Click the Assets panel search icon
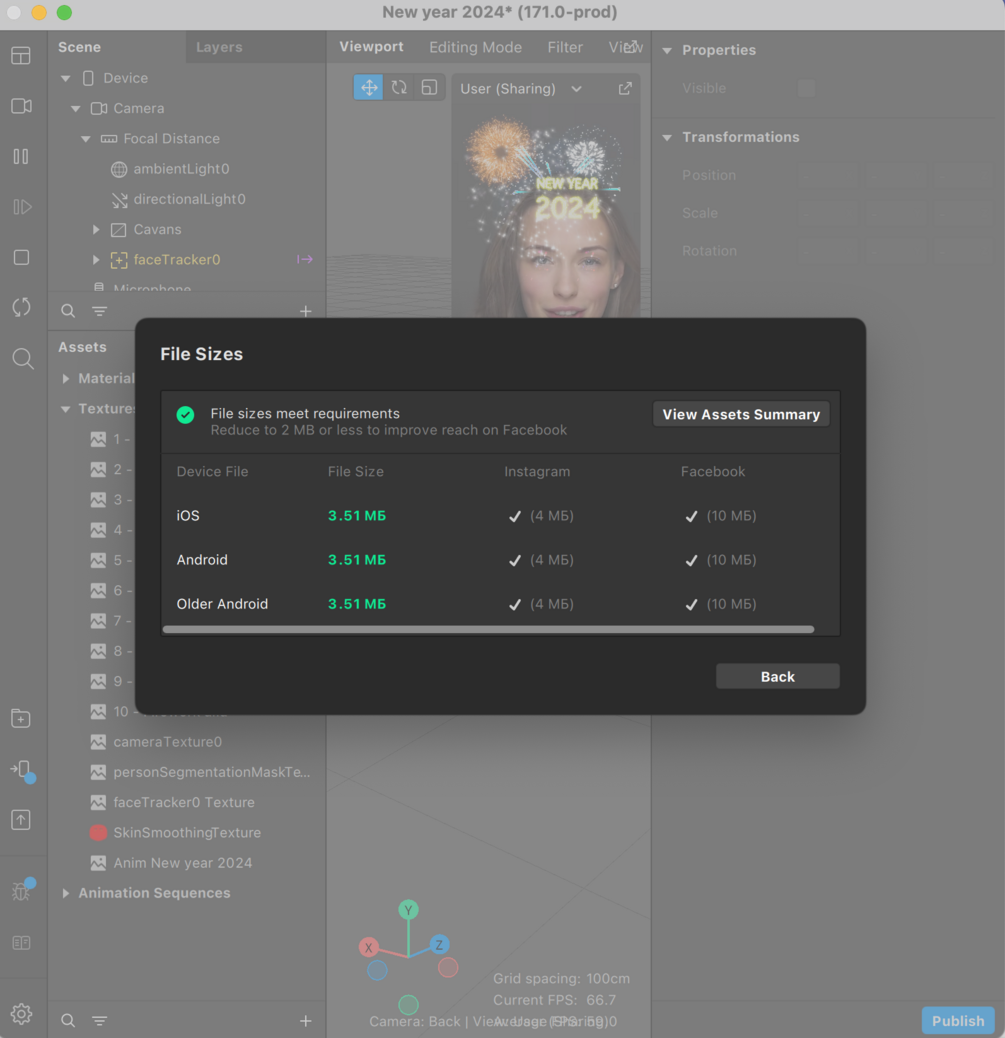 pyautogui.click(x=68, y=1020)
